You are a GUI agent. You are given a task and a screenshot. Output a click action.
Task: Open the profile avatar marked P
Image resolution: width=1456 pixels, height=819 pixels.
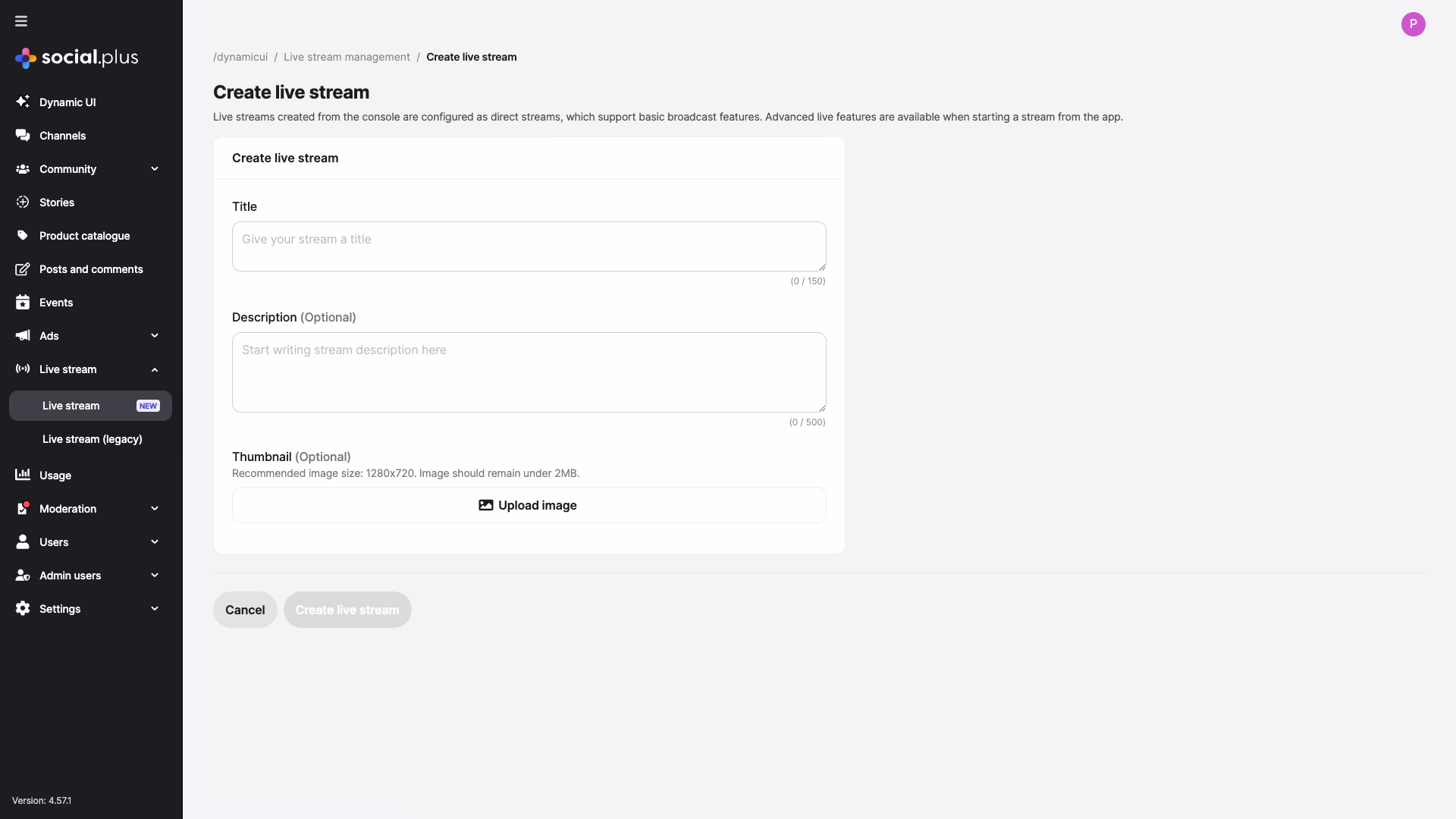tap(1414, 24)
